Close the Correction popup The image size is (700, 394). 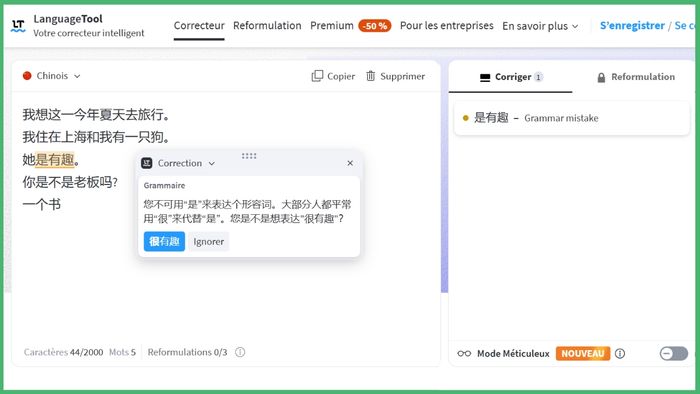pyautogui.click(x=350, y=163)
